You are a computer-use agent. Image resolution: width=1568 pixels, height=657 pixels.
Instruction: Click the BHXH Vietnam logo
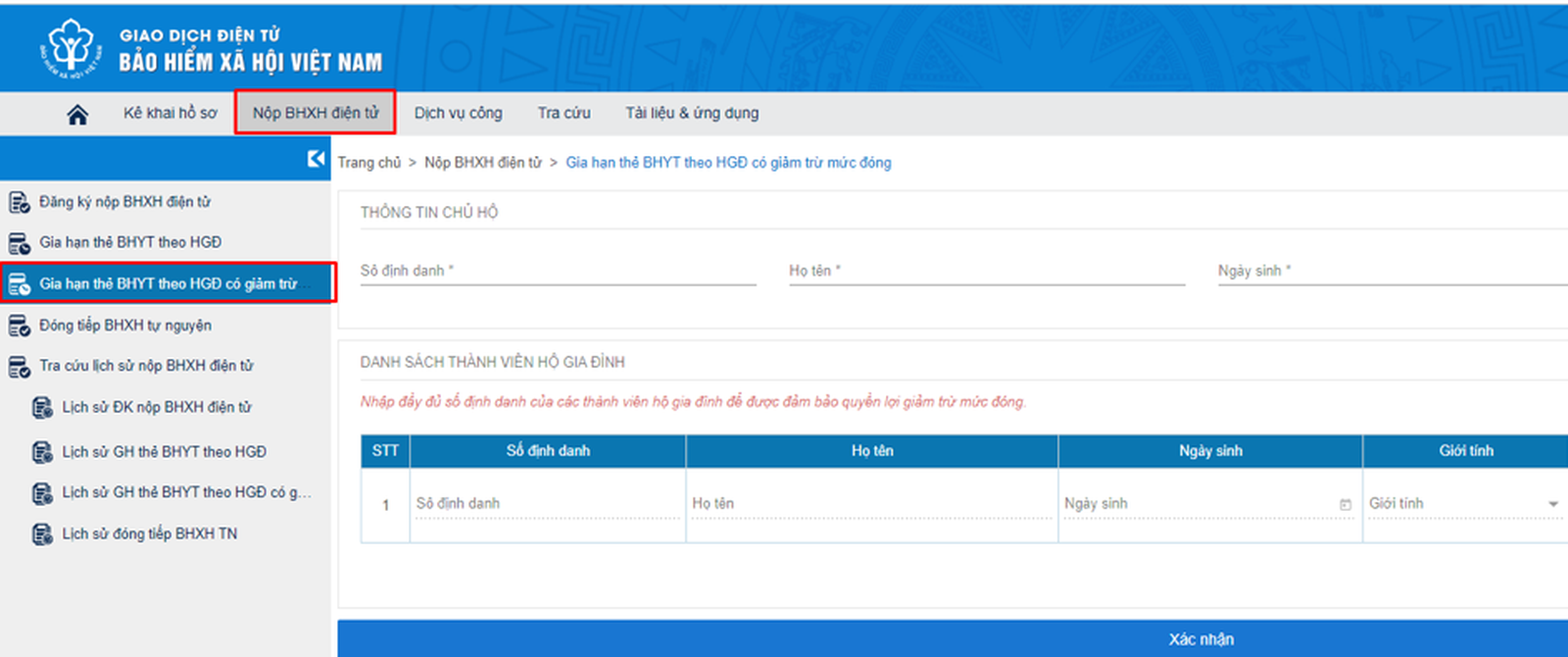click(x=71, y=47)
